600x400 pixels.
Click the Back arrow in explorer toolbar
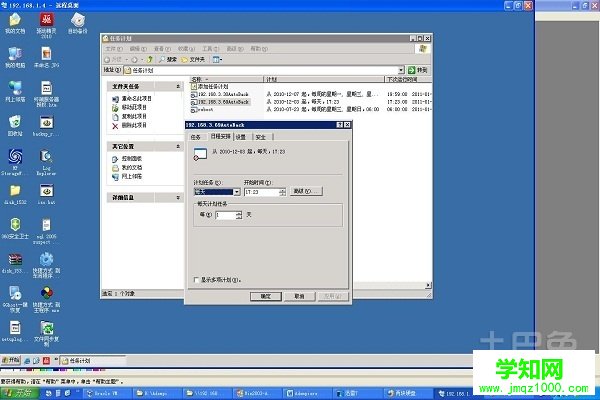tap(108, 60)
